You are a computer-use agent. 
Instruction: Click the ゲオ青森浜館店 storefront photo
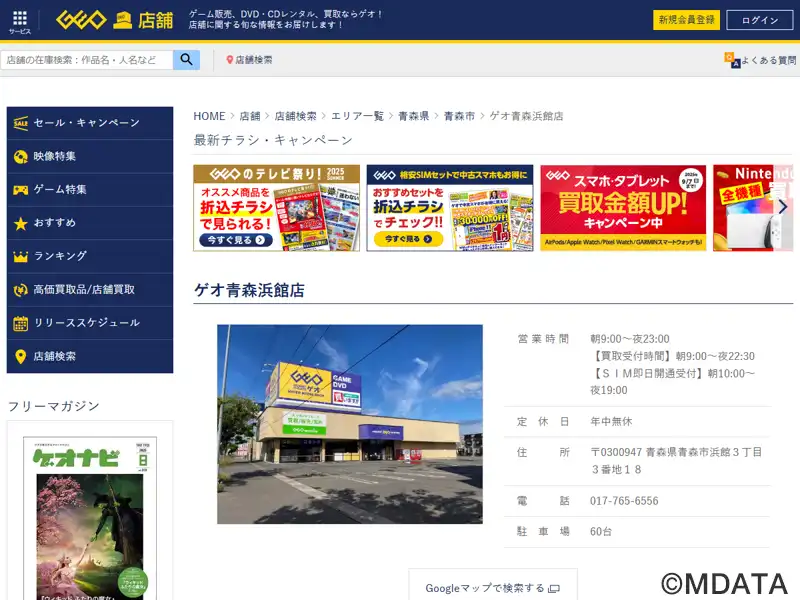coord(350,424)
